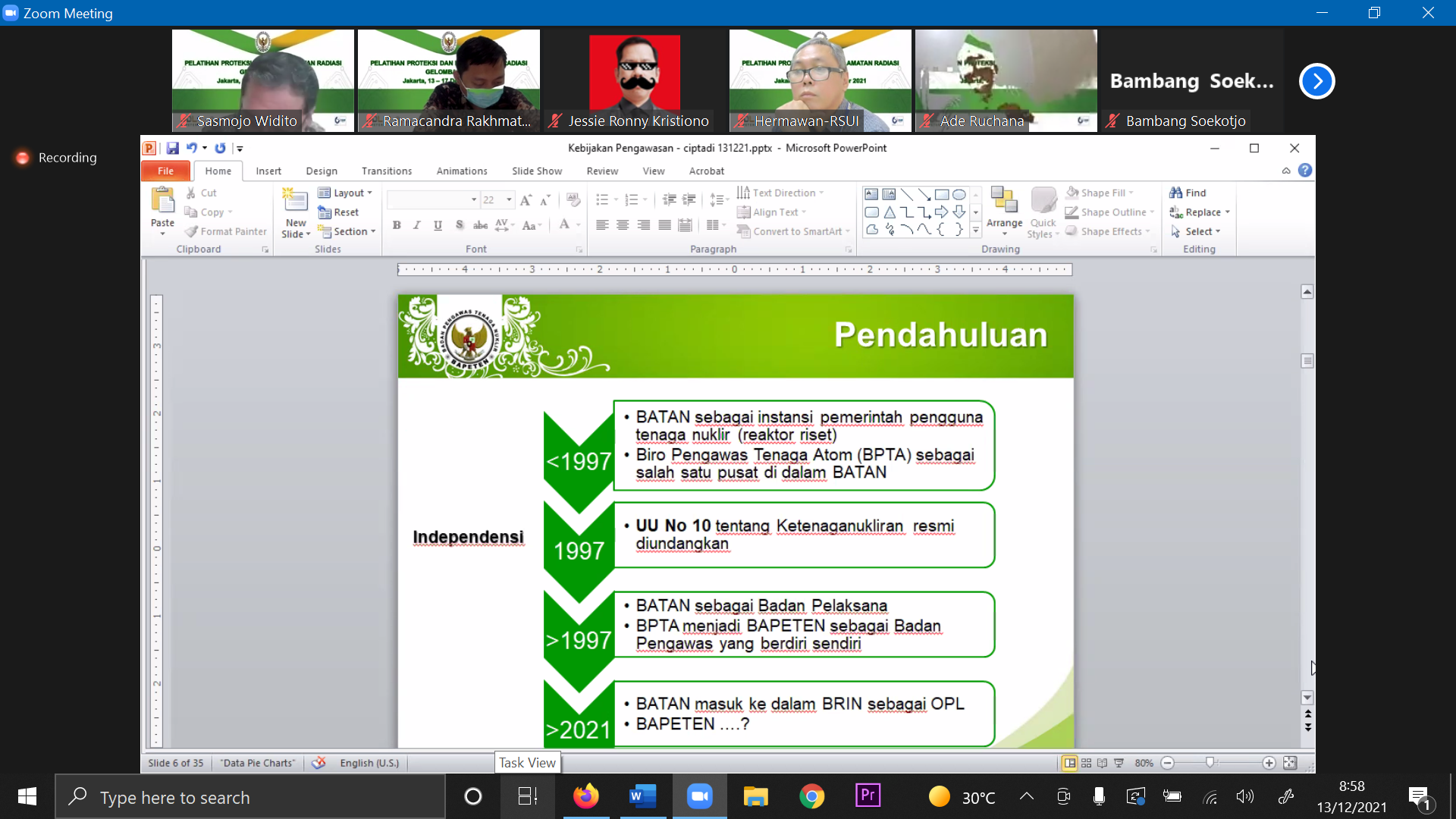The width and height of the screenshot is (1456, 819).
Task: Clear all formatting eraser icon
Action: [x=573, y=200]
